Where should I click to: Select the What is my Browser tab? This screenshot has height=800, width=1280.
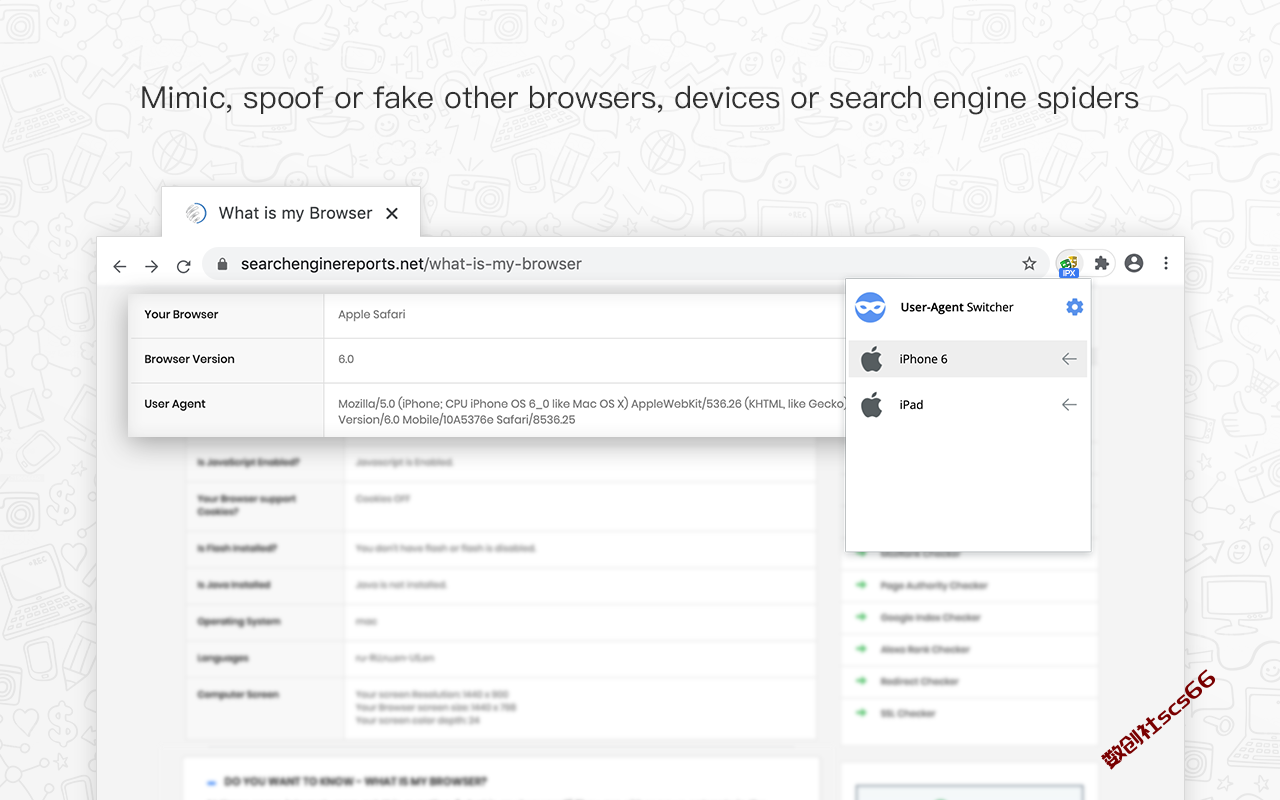coord(291,212)
